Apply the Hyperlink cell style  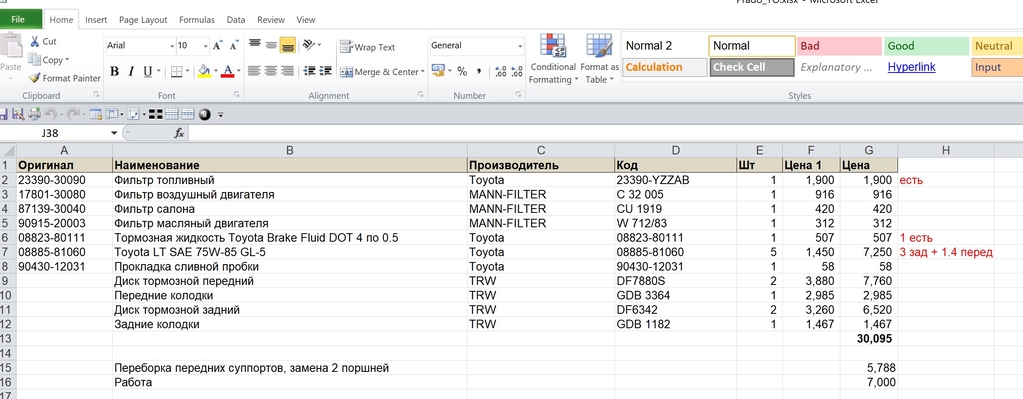pos(926,67)
